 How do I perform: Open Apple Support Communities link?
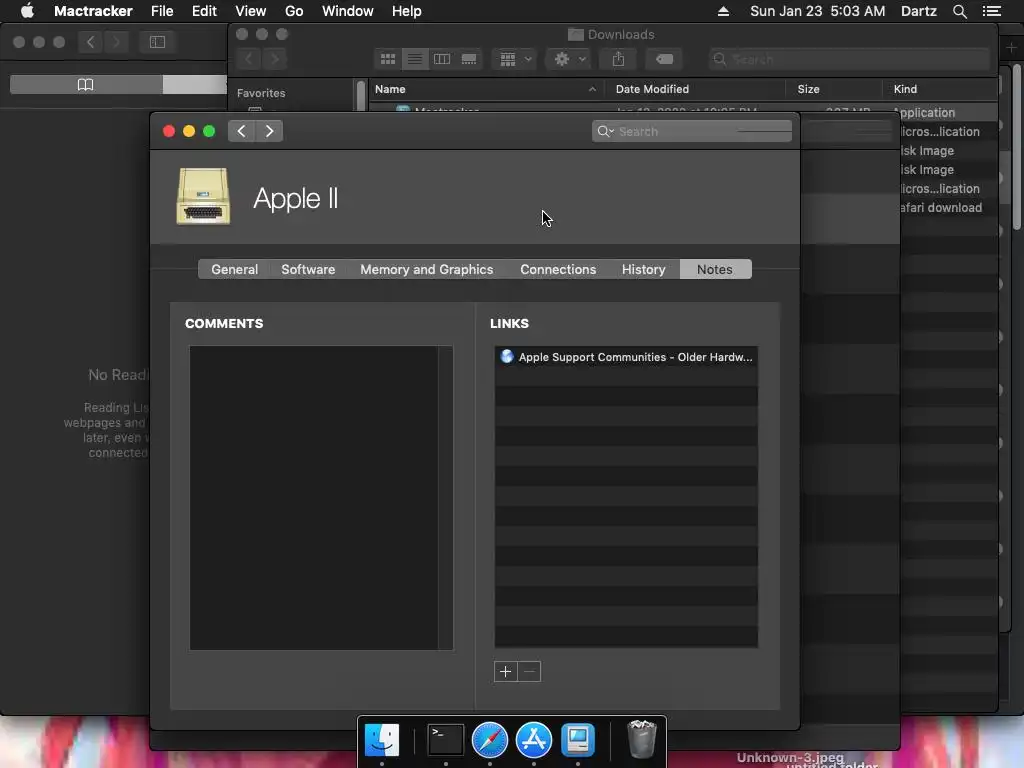point(626,357)
